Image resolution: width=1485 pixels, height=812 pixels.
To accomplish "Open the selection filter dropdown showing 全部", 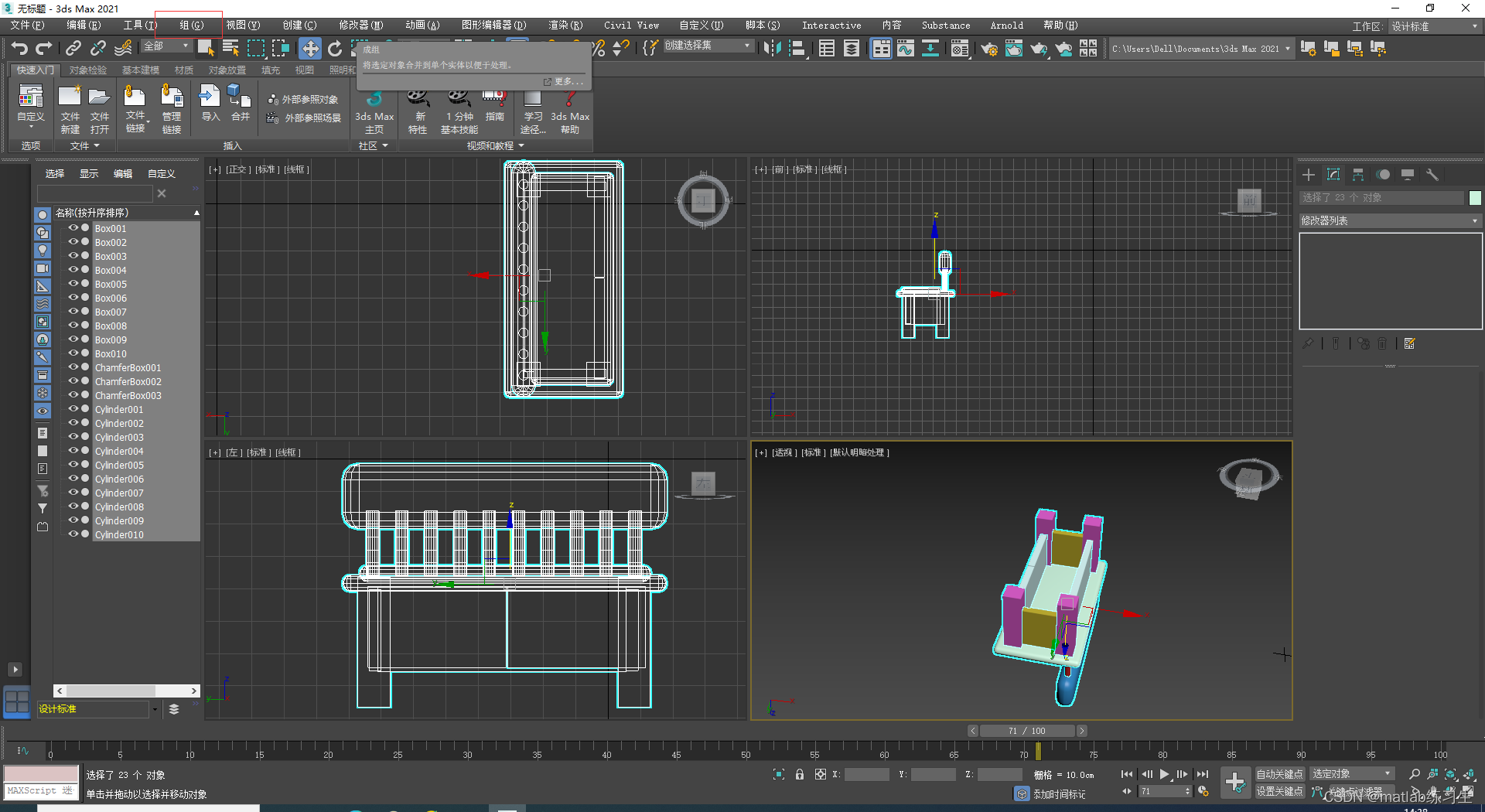I will click(x=166, y=46).
